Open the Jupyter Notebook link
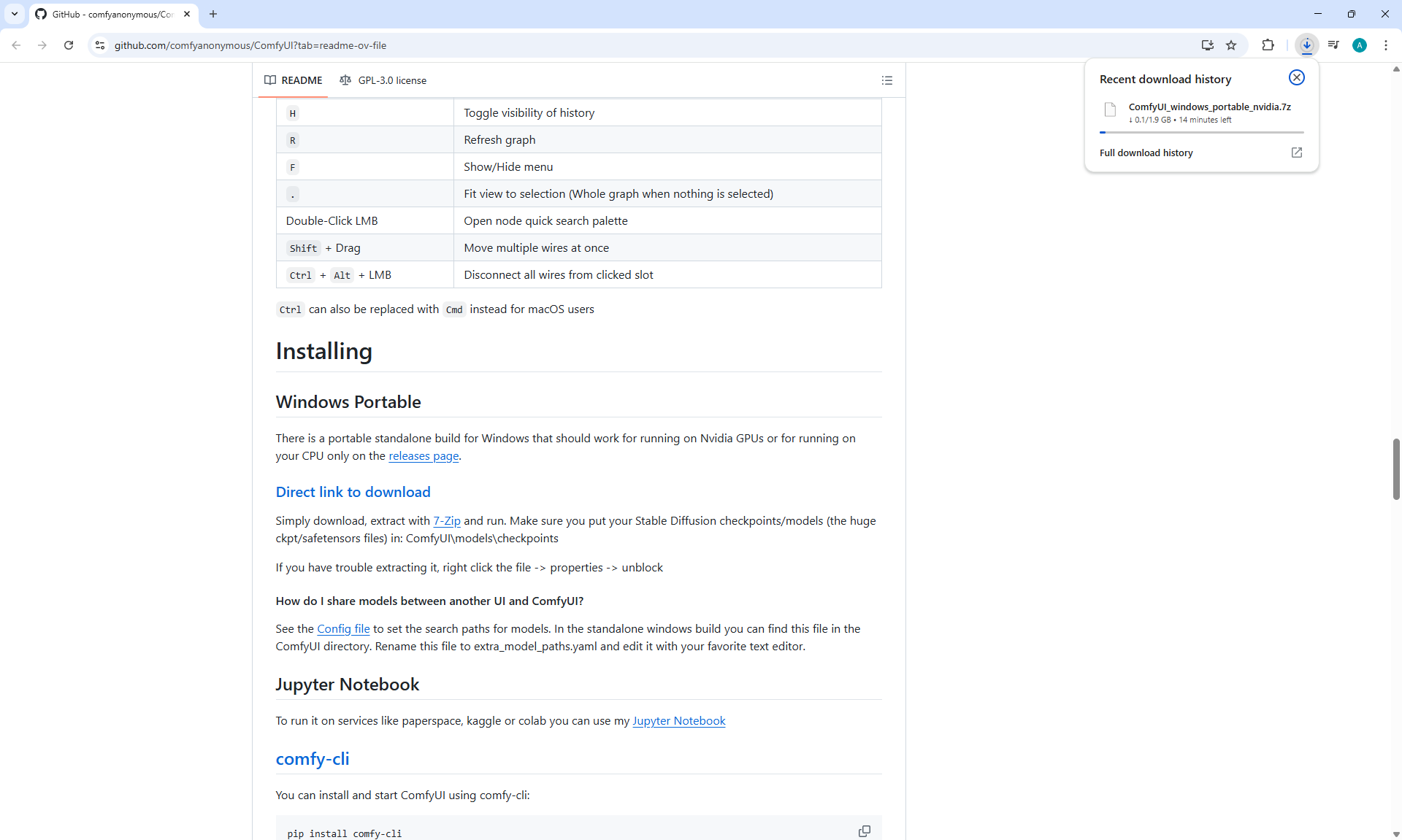Viewport: 1402px width, 840px height. (678, 721)
